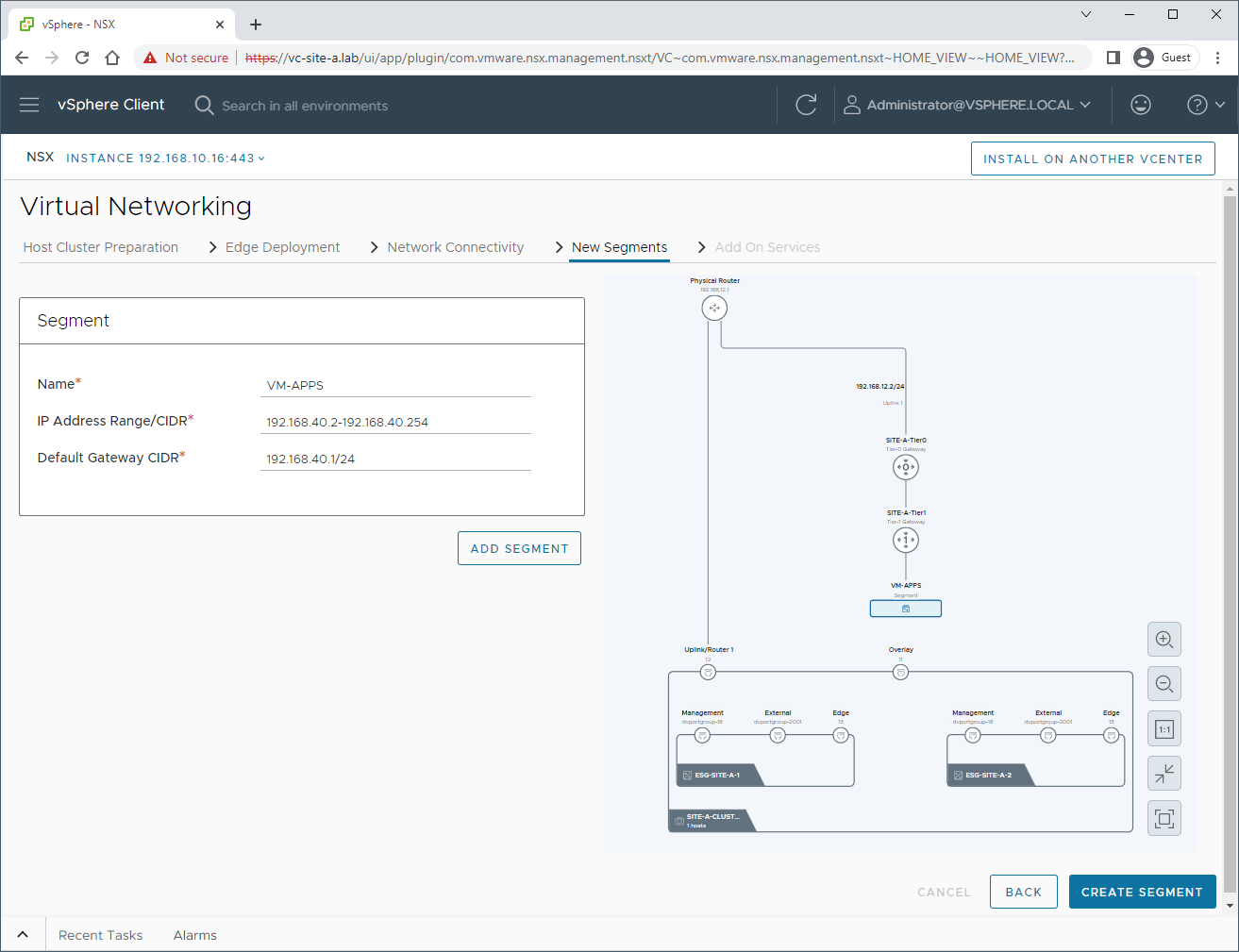Toggle the browser side panel
The image size is (1239, 952).
pos(1113,58)
